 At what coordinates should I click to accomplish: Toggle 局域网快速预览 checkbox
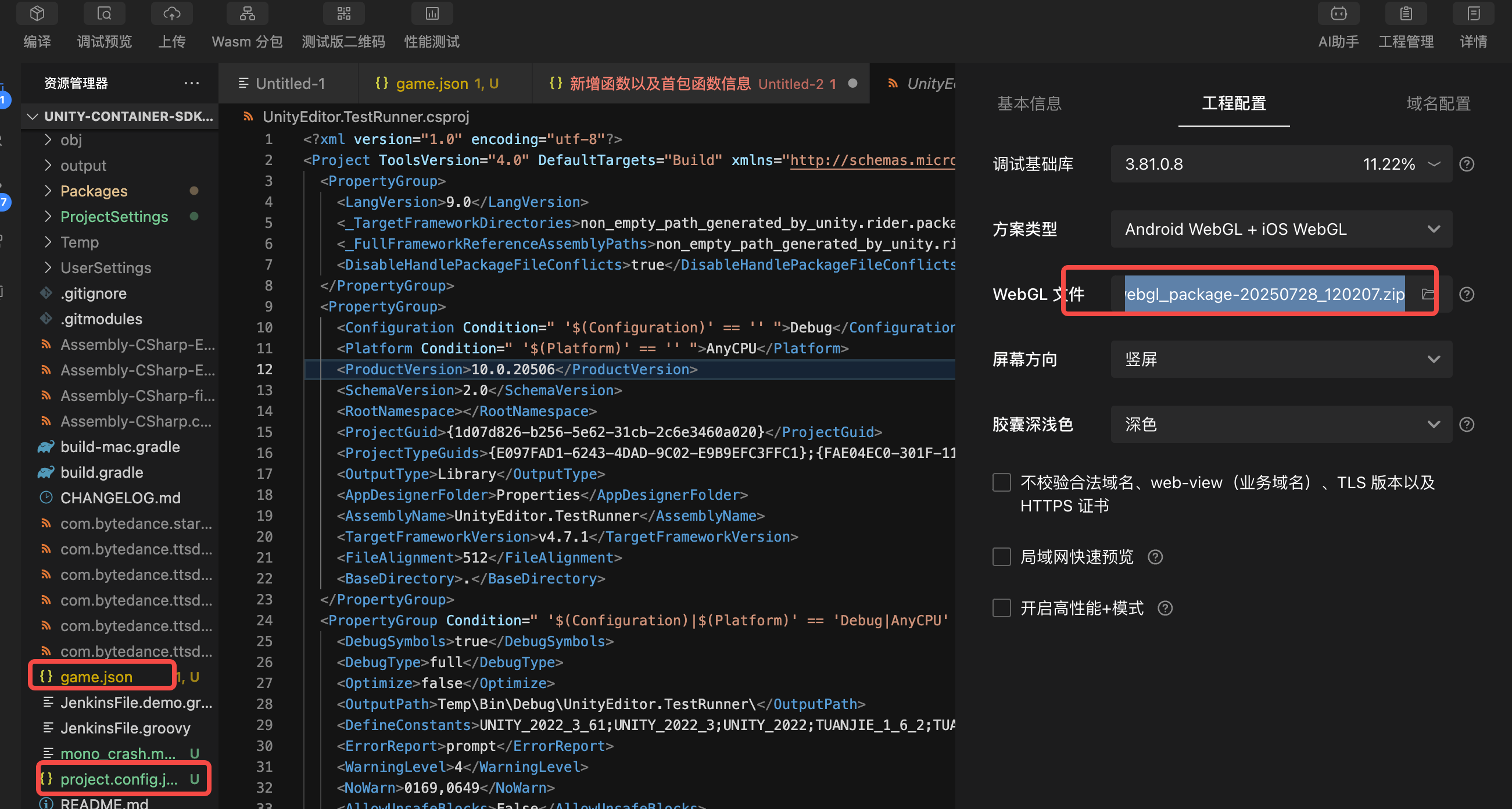pyautogui.click(x=1001, y=557)
